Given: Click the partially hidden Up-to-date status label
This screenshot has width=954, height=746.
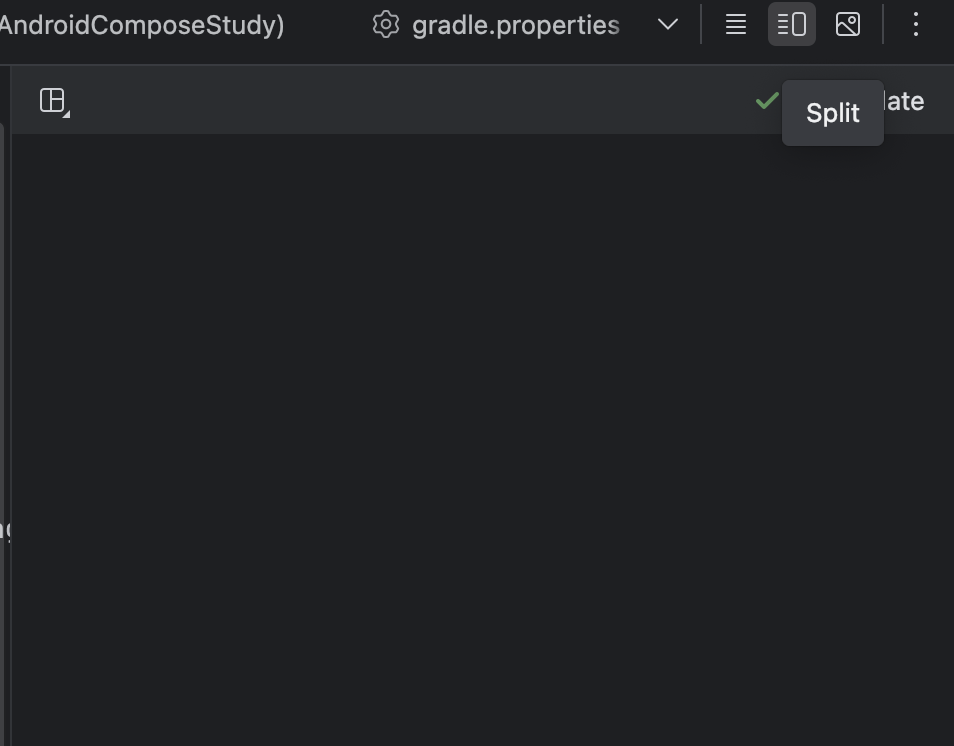Looking at the screenshot, I should pyautogui.click(x=904, y=102).
